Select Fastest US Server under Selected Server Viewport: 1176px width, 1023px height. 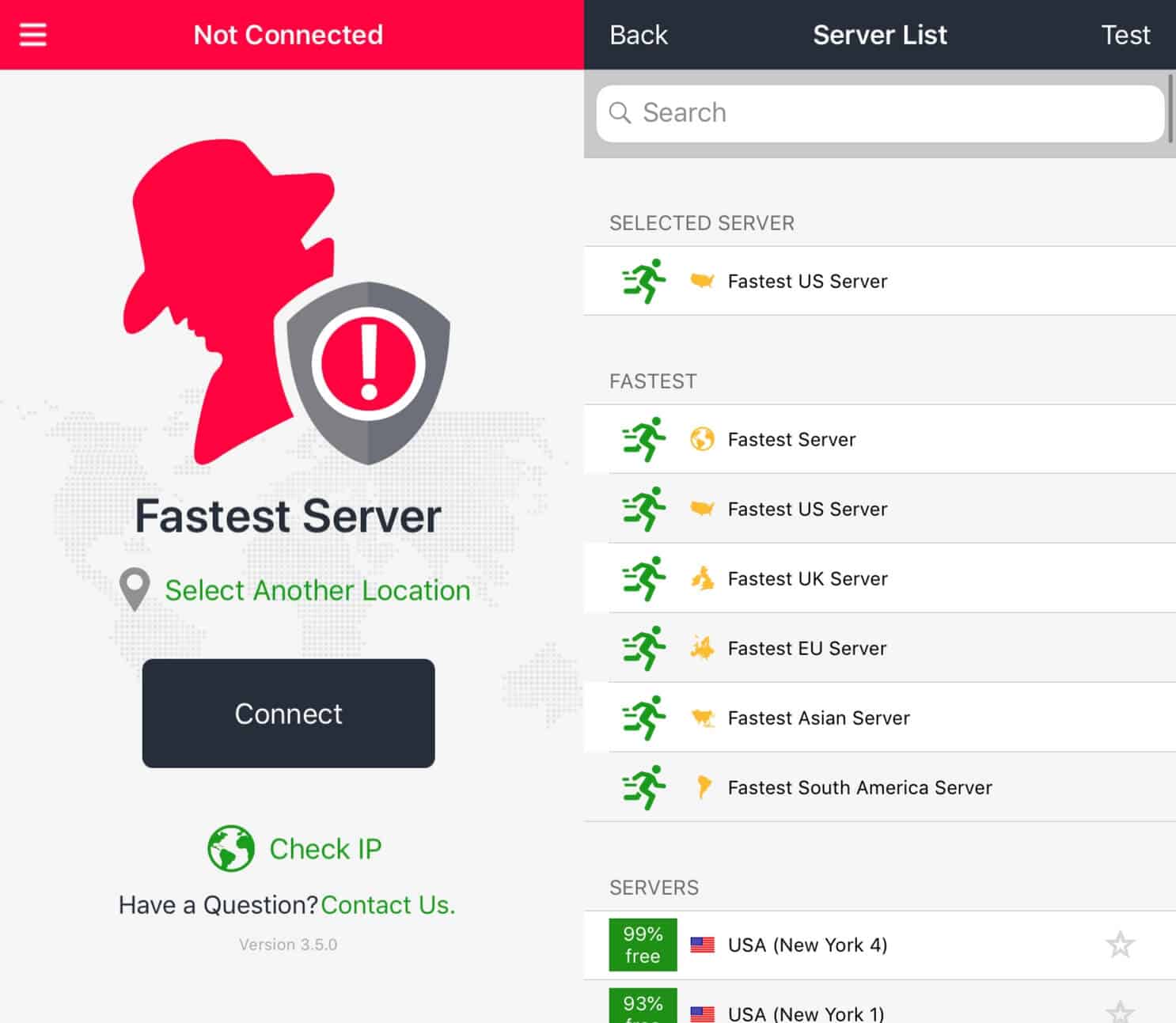point(880,281)
